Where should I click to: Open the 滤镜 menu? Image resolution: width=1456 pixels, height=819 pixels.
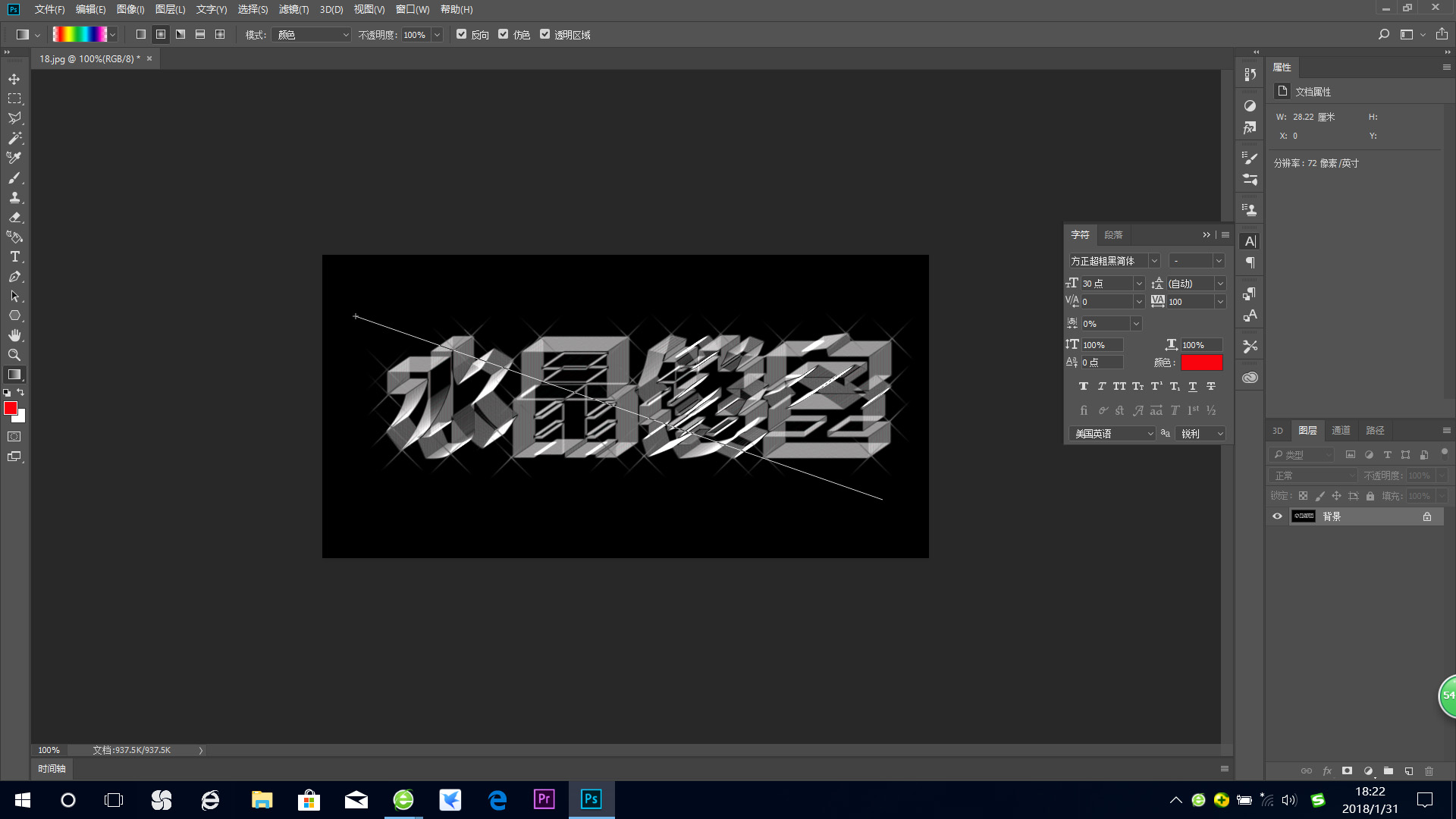(x=293, y=9)
